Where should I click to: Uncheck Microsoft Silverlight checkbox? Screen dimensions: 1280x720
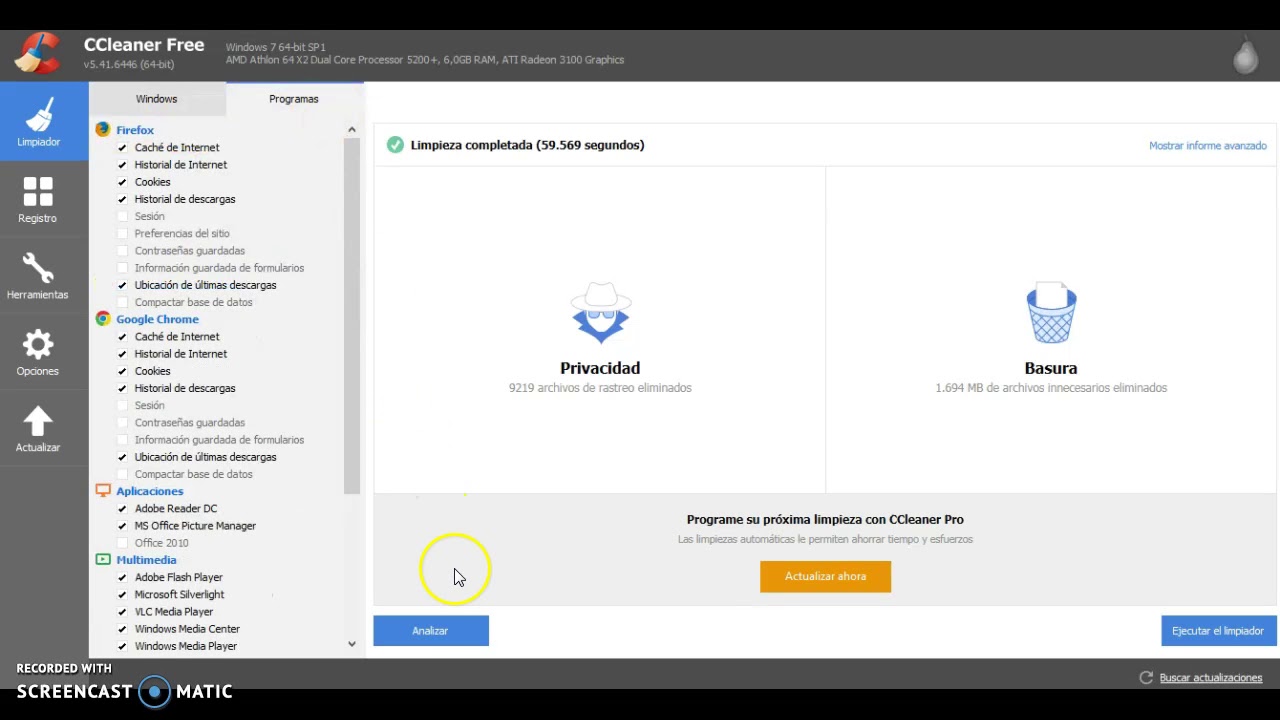pos(122,594)
